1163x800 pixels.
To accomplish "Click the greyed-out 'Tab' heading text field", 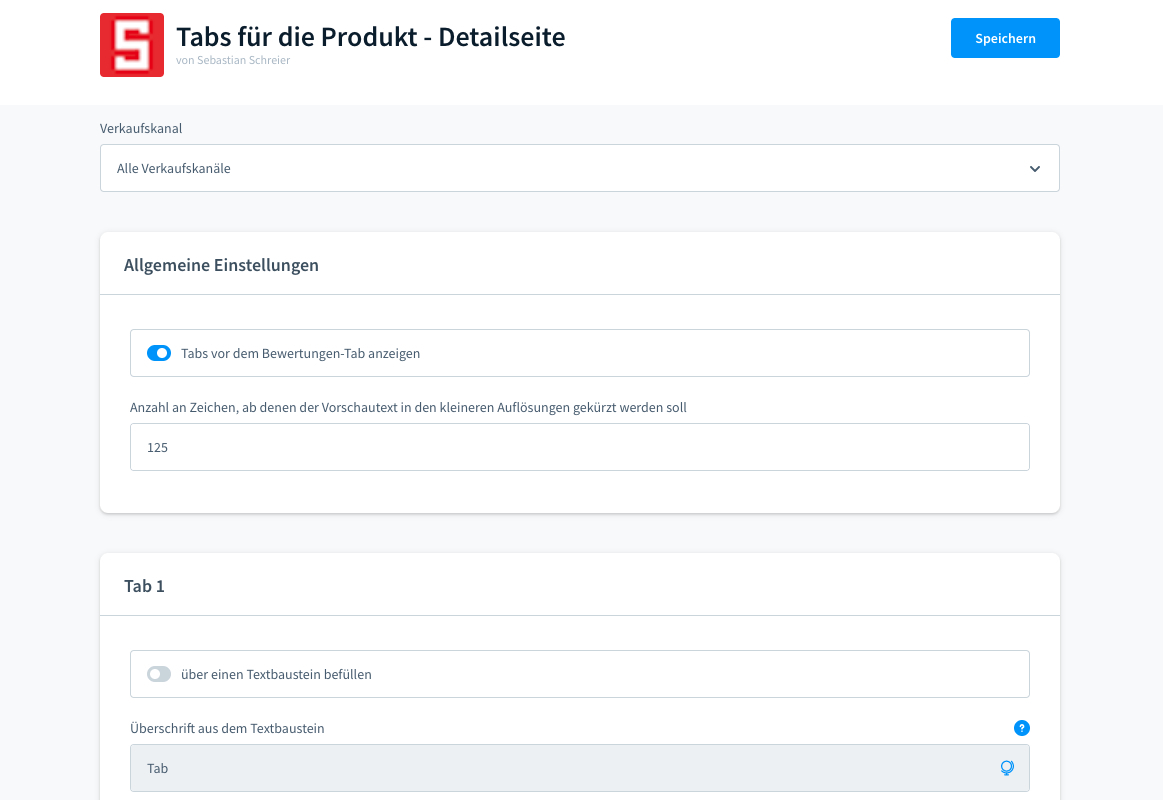I will [560, 768].
